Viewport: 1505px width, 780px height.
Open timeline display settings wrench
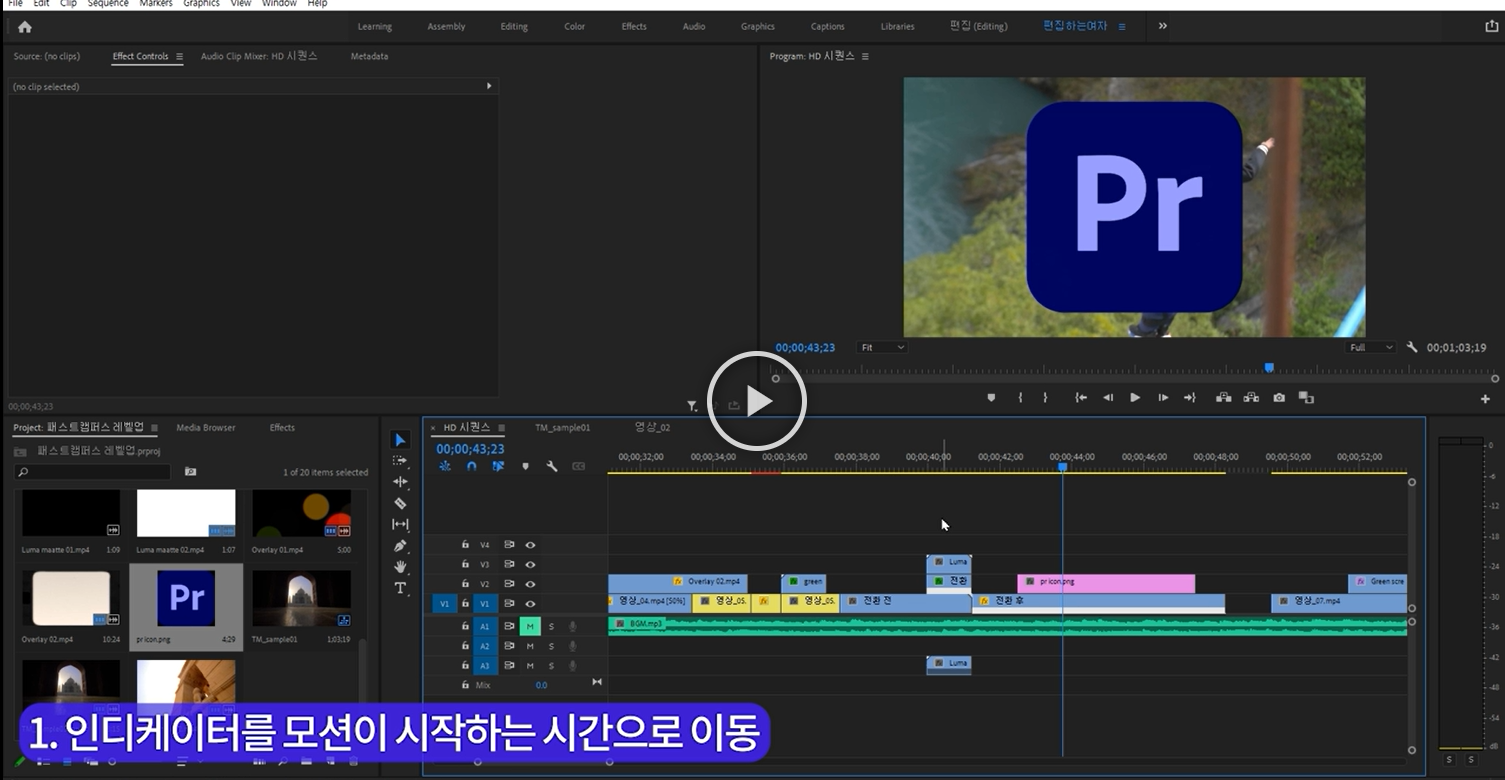[551, 466]
